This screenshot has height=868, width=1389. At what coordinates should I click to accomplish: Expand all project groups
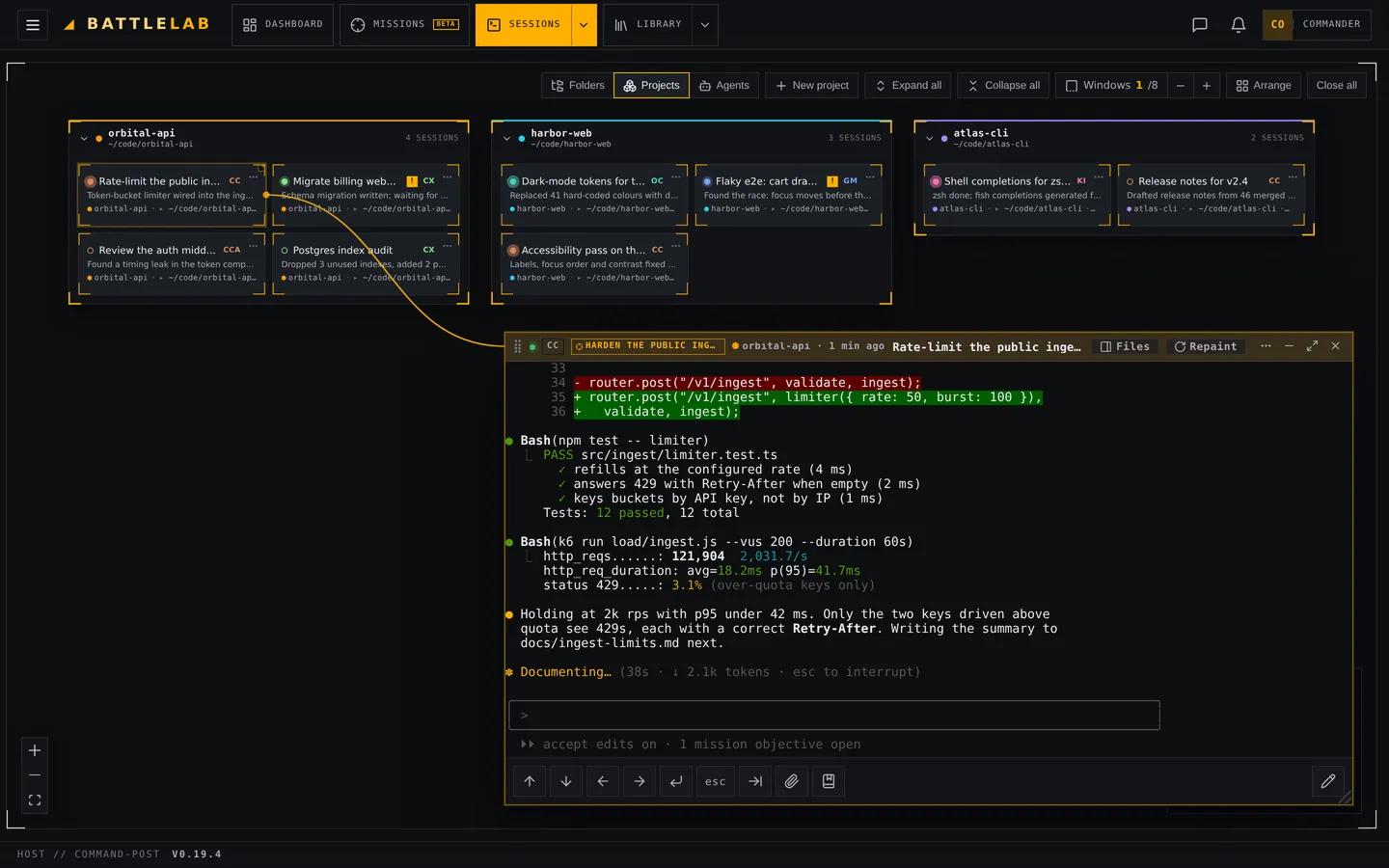click(x=908, y=86)
